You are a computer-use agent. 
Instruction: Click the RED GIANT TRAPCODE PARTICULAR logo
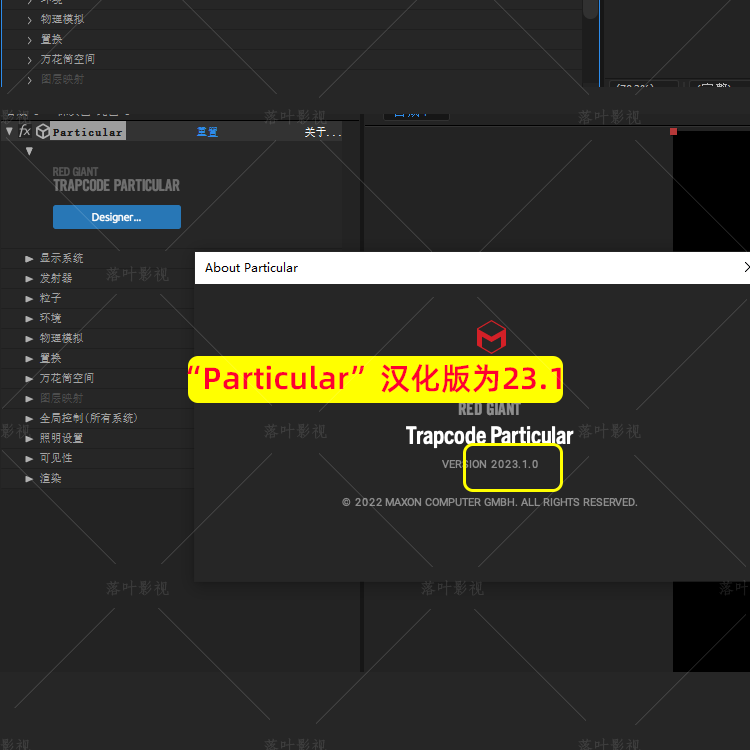(x=116, y=179)
